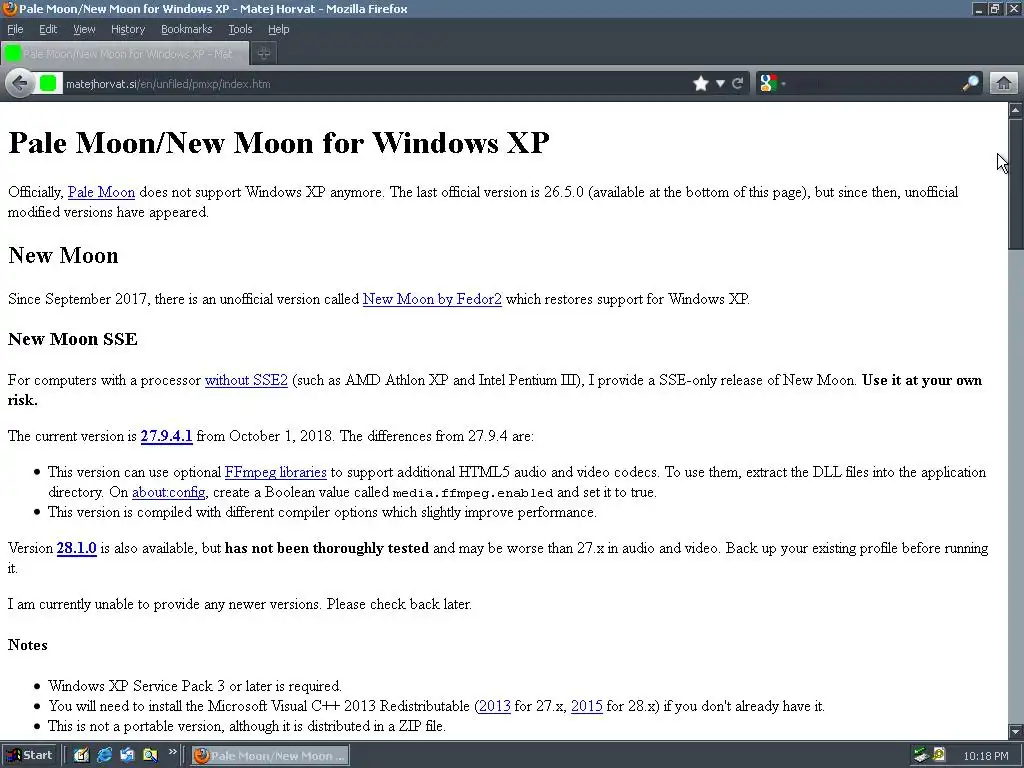
Task: Open the Help menu
Action: click(278, 29)
